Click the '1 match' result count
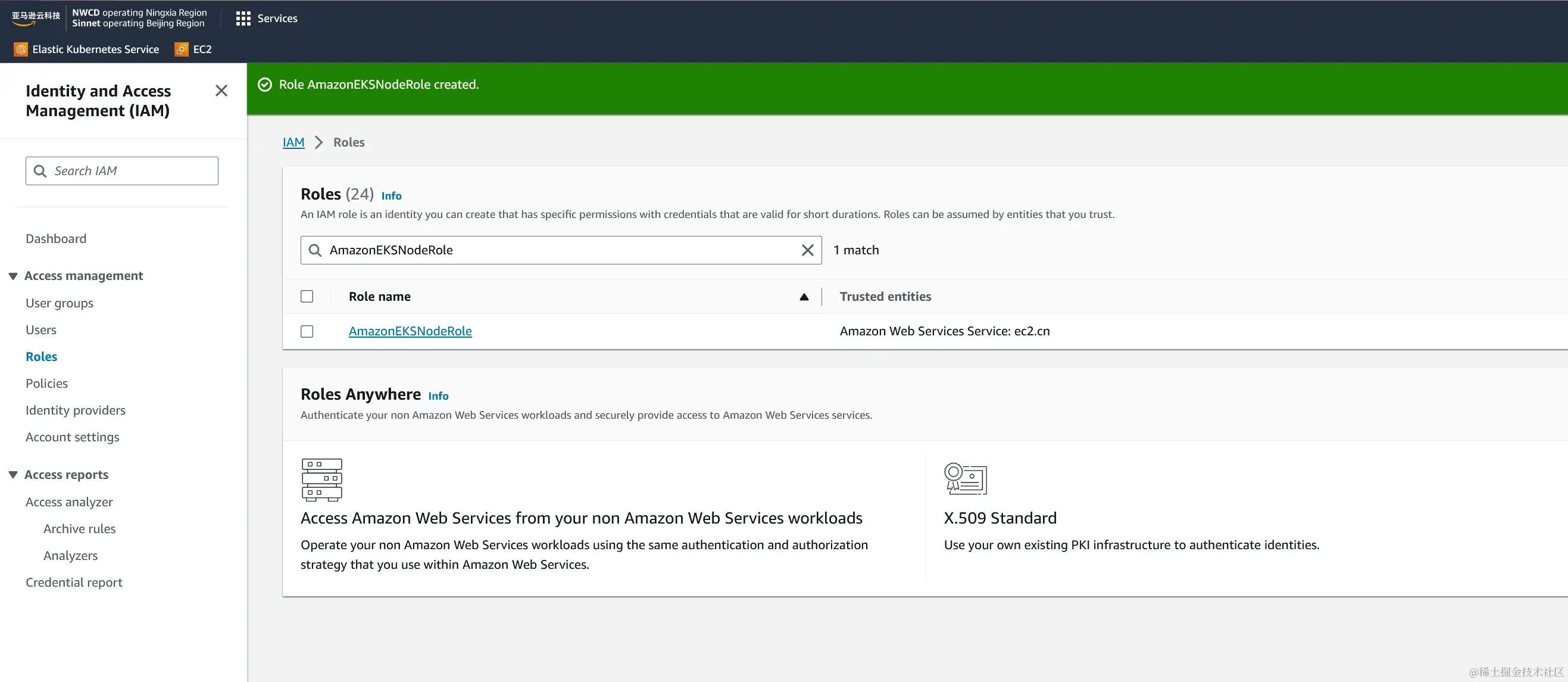This screenshot has height=682, width=1568. coord(856,250)
